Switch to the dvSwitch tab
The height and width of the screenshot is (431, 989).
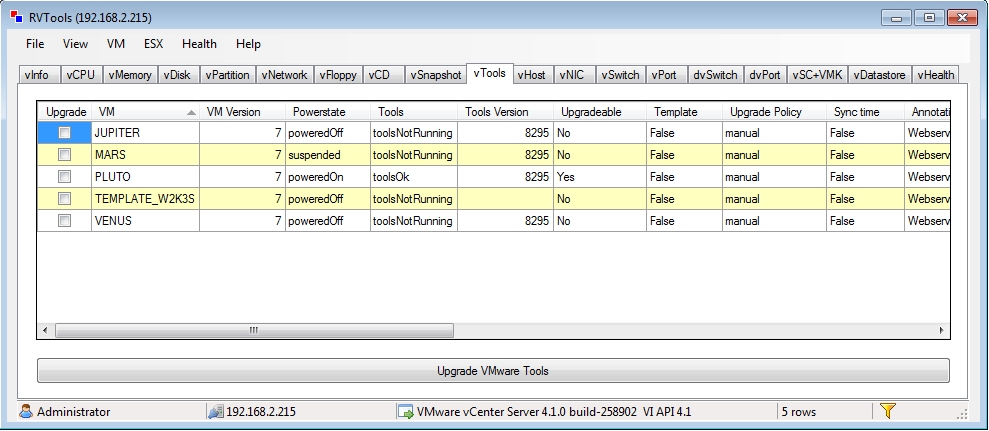coord(715,74)
